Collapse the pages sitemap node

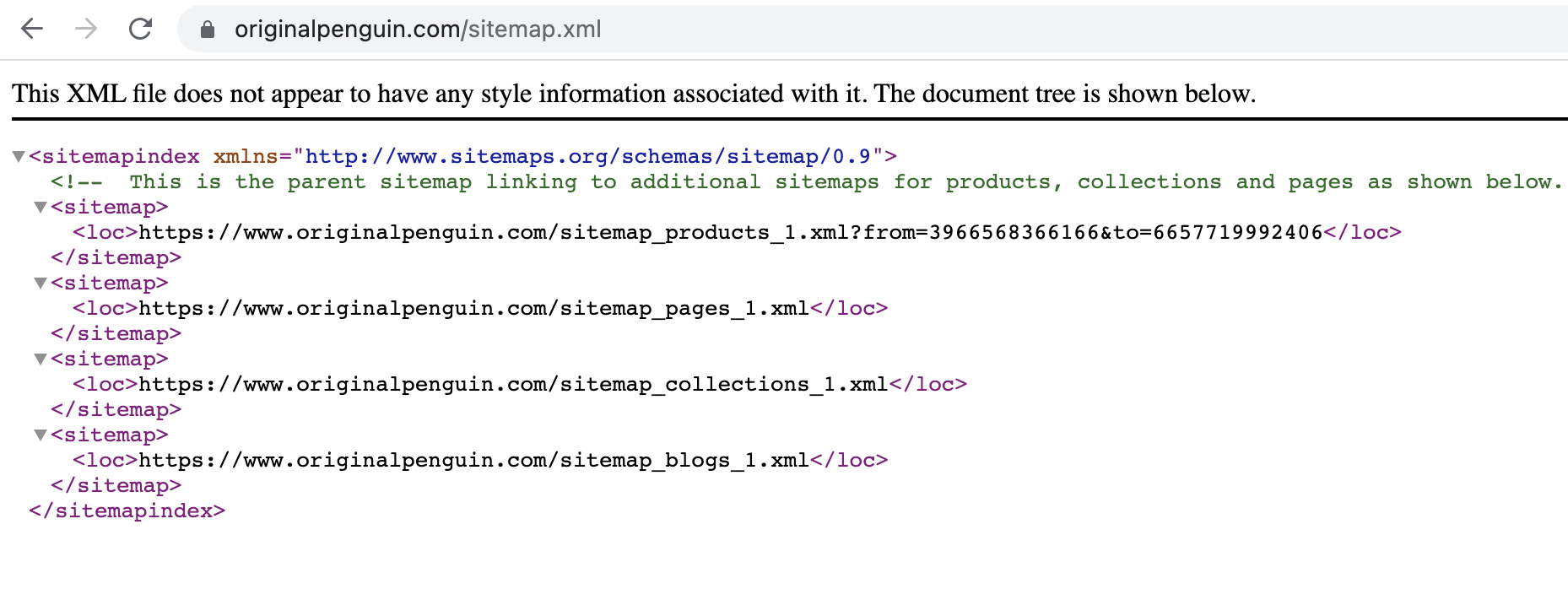tap(40, 283)
